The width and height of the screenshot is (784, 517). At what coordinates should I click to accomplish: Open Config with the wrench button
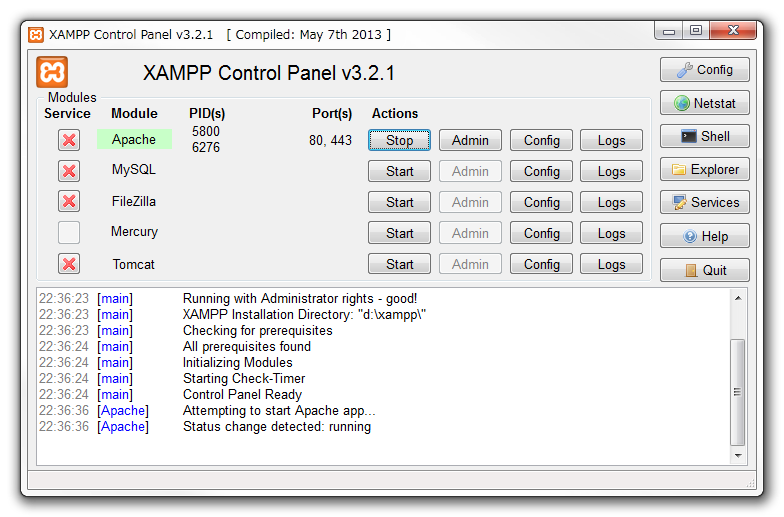tap(704, 70)
